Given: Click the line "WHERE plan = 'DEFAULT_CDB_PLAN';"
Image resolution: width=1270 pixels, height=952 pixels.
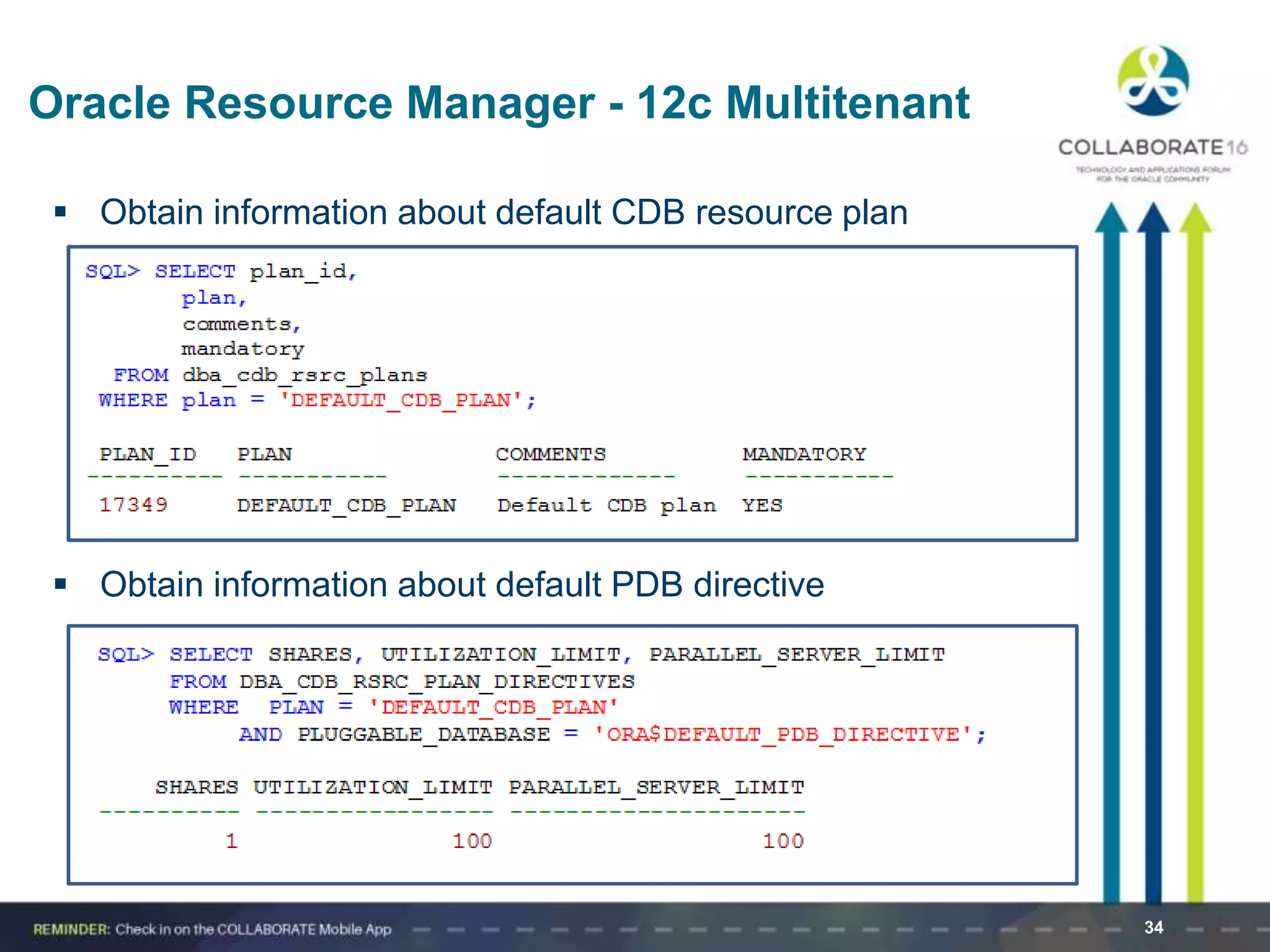Looking at the screenshot, I should (317, 400).
